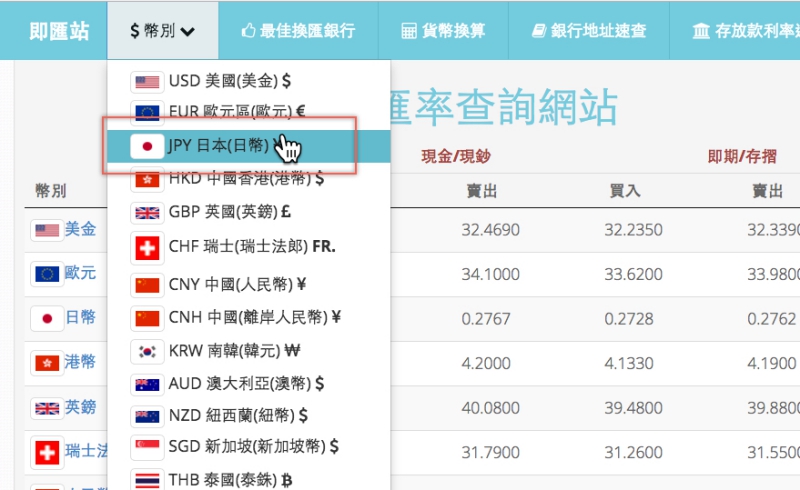Open 英鎊 link in rate table
This screenshot has height=490, width=800.
tap(81, 407)
